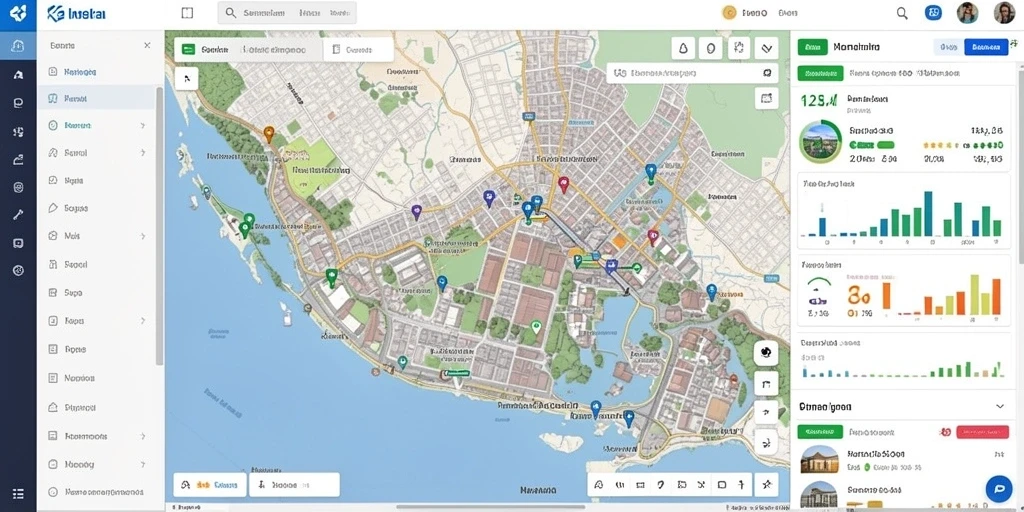
Task: Select the light gray segment beside the blue button
Action: click(948, 47)
